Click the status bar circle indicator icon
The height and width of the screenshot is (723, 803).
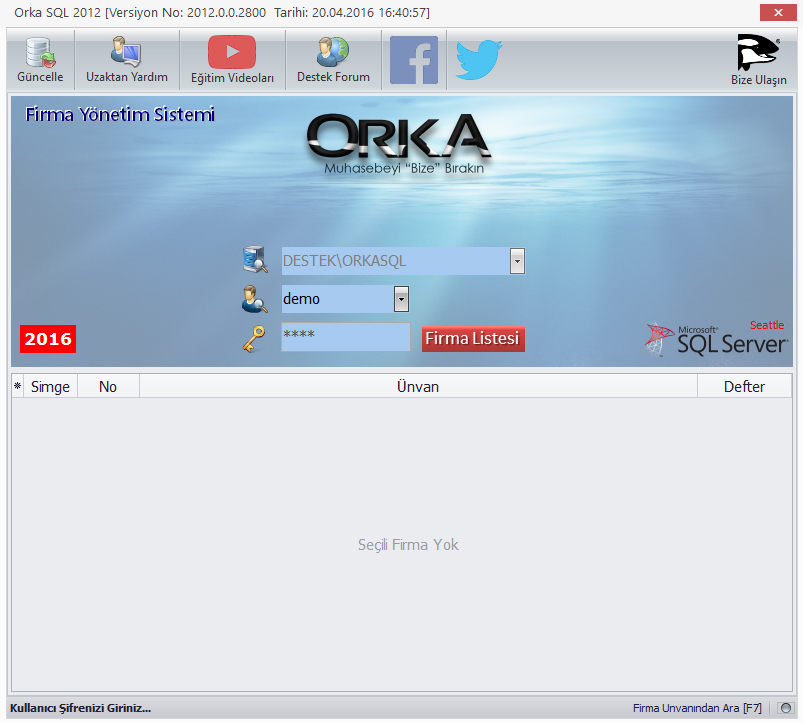[x=786, y=708]
